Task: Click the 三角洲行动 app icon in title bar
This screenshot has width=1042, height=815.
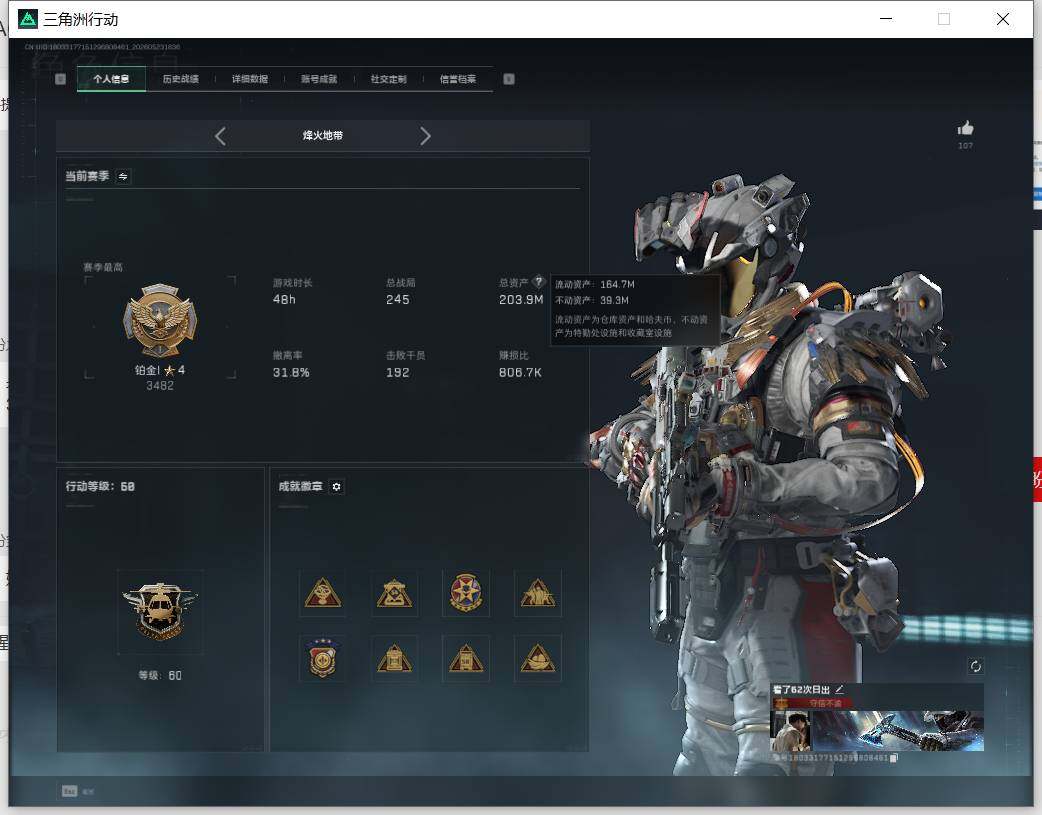Action: coord(28,19)
